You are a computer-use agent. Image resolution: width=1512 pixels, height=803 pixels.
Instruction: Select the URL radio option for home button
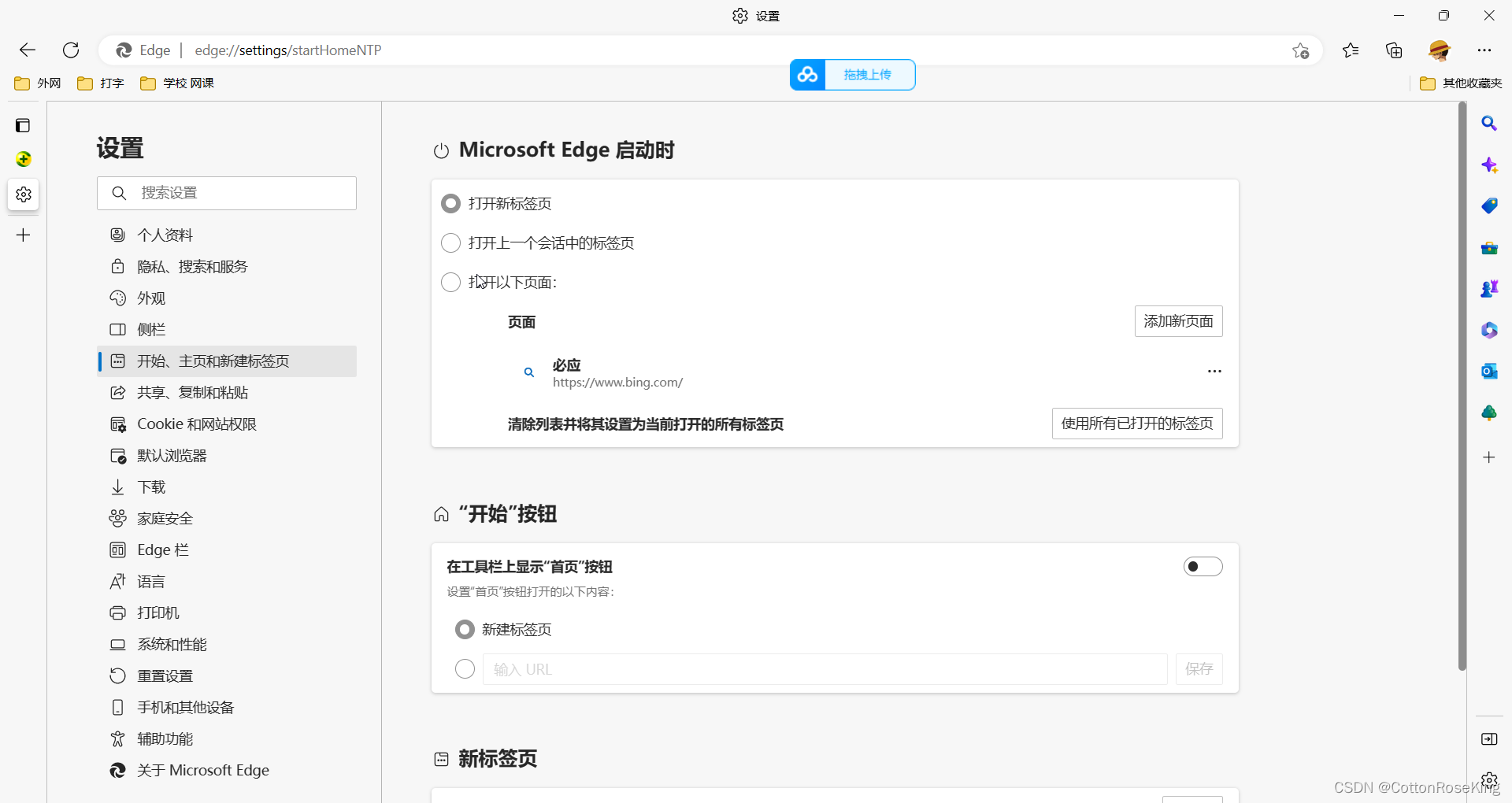tap(465, 668)
